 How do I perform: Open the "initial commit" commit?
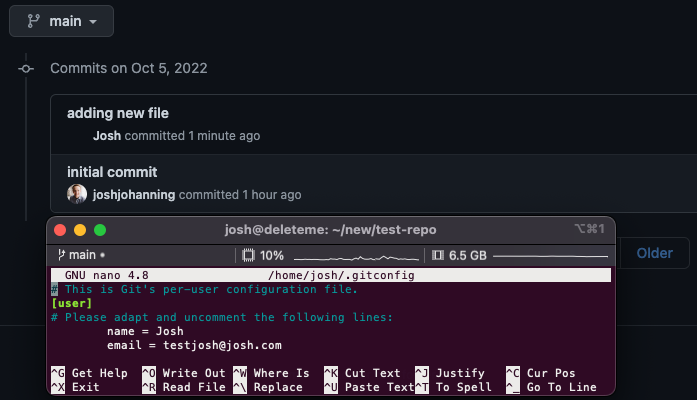tap(112, 172)
